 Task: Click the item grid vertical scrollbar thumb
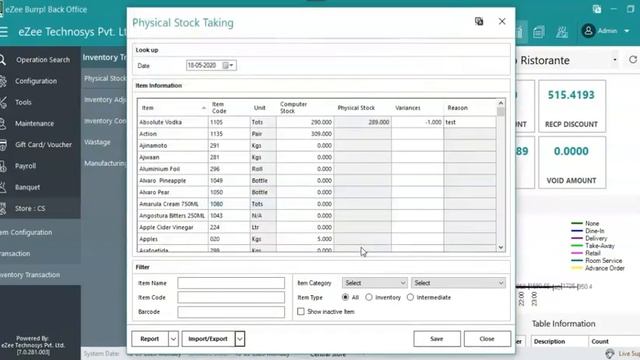pos(501,111)
